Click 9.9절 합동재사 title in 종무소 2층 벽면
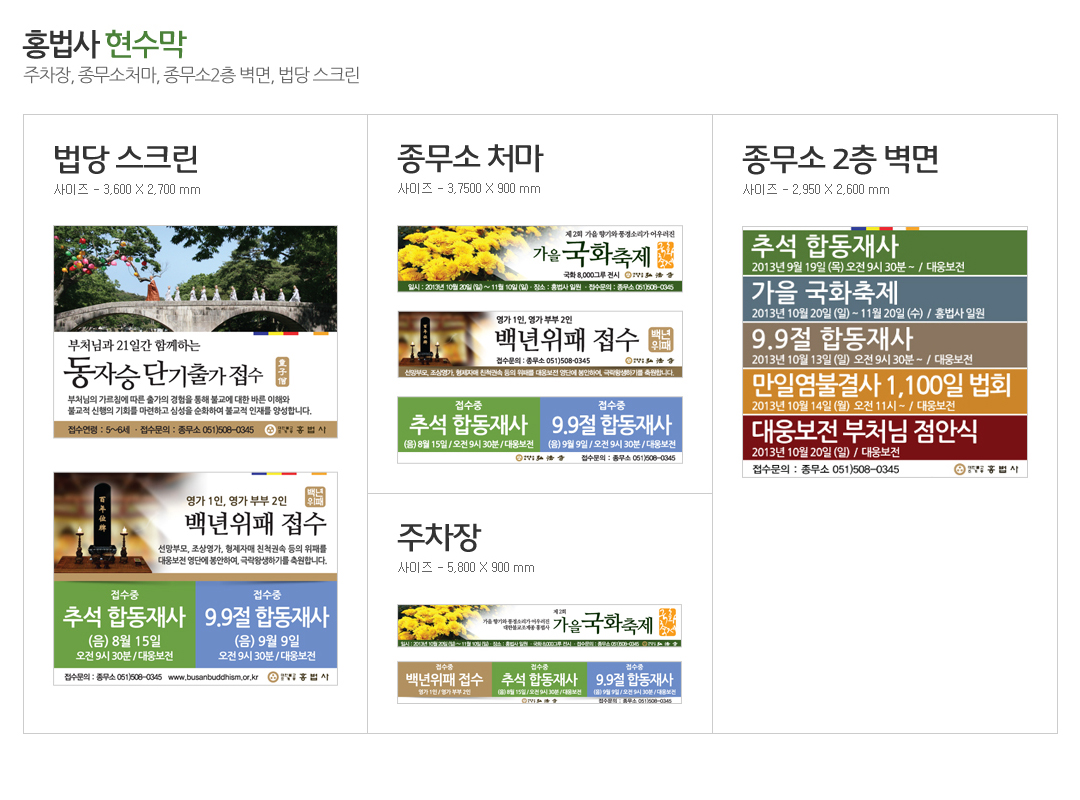 (832, 338)
